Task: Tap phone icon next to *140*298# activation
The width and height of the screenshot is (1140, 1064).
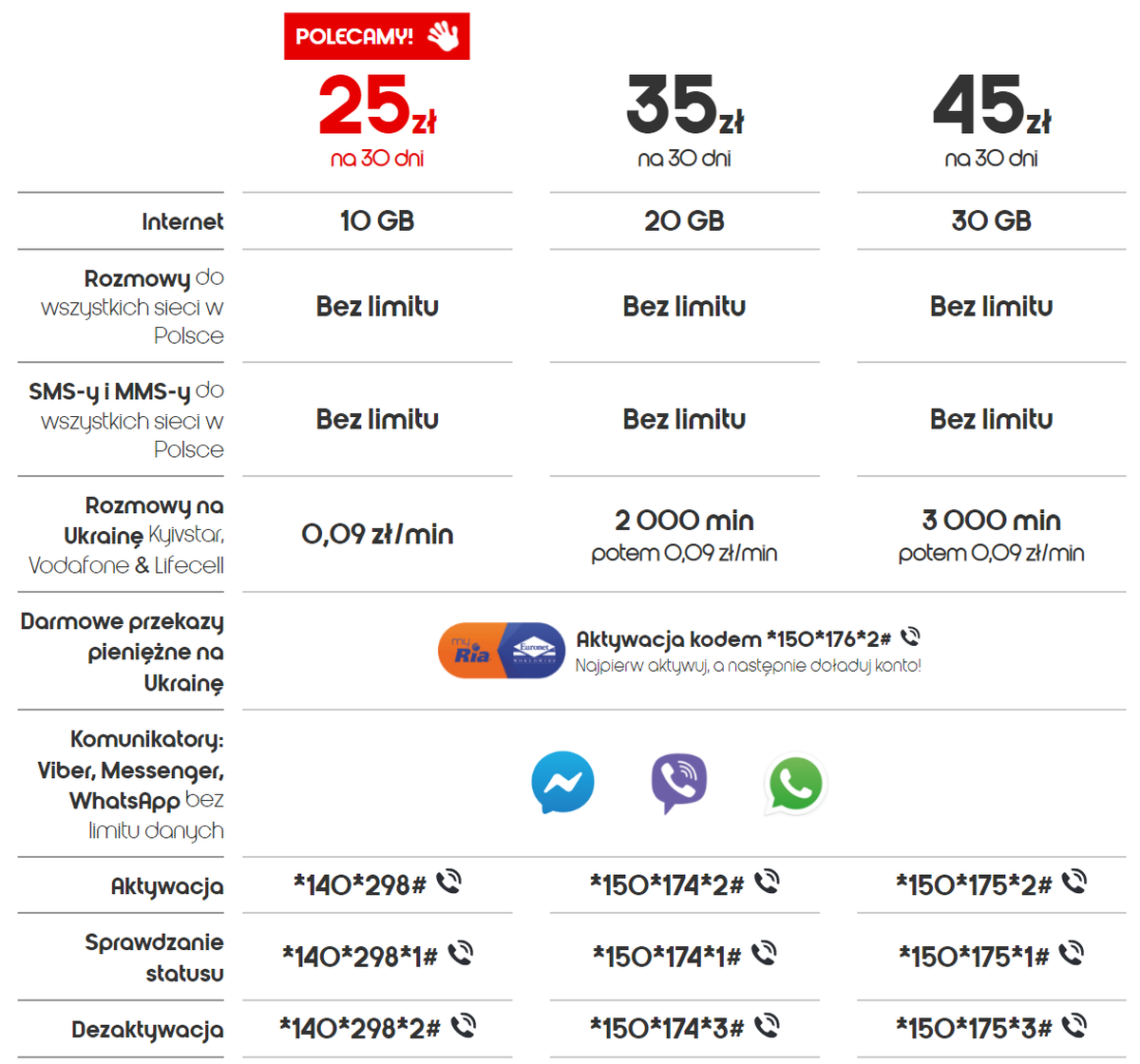Action: click(x=449, y=883)
